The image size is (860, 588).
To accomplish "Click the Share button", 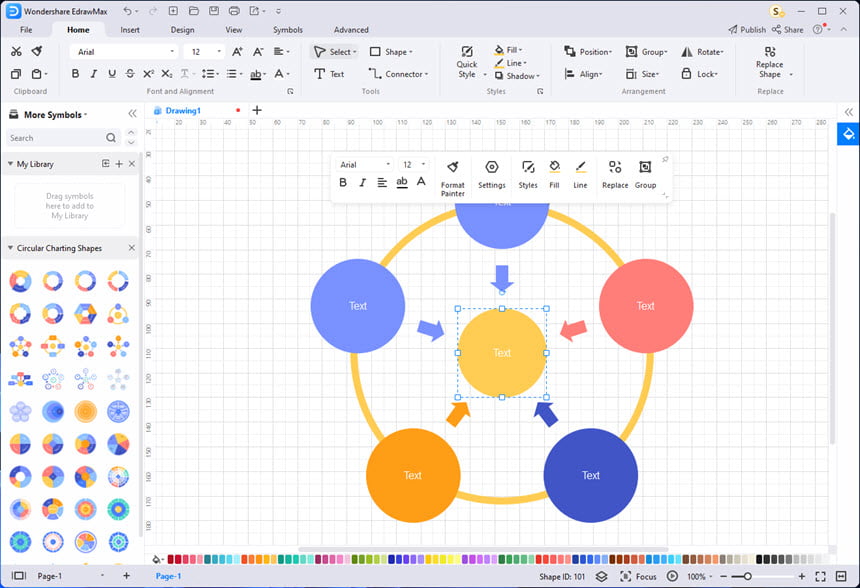I will tap(788, 30).
